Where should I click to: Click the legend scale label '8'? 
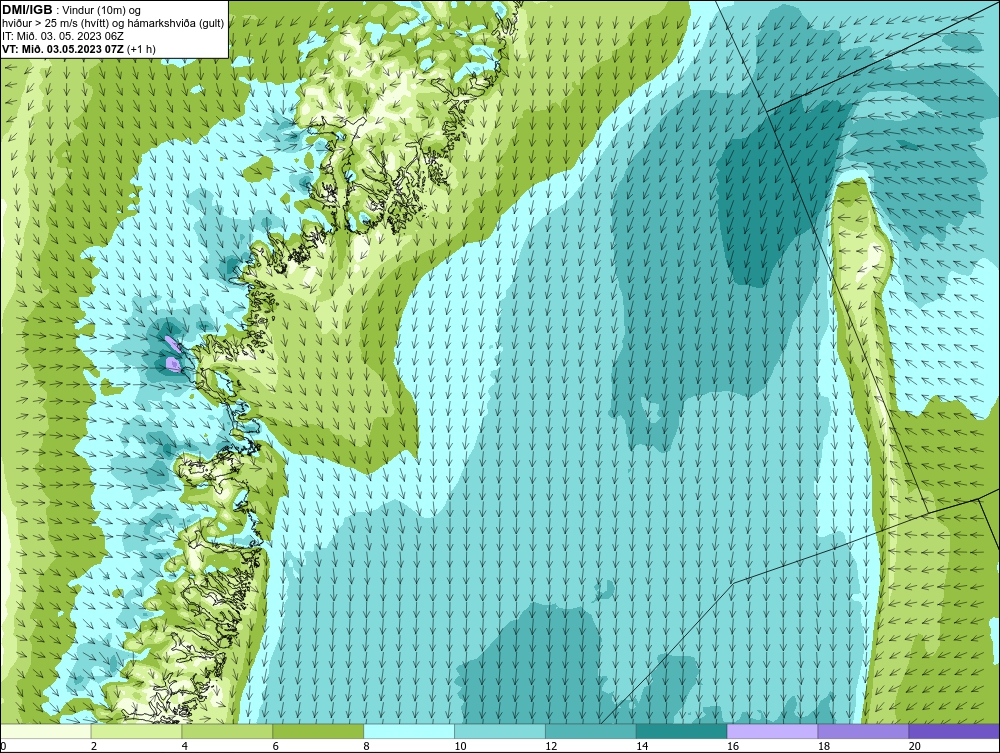click(367, 746)
